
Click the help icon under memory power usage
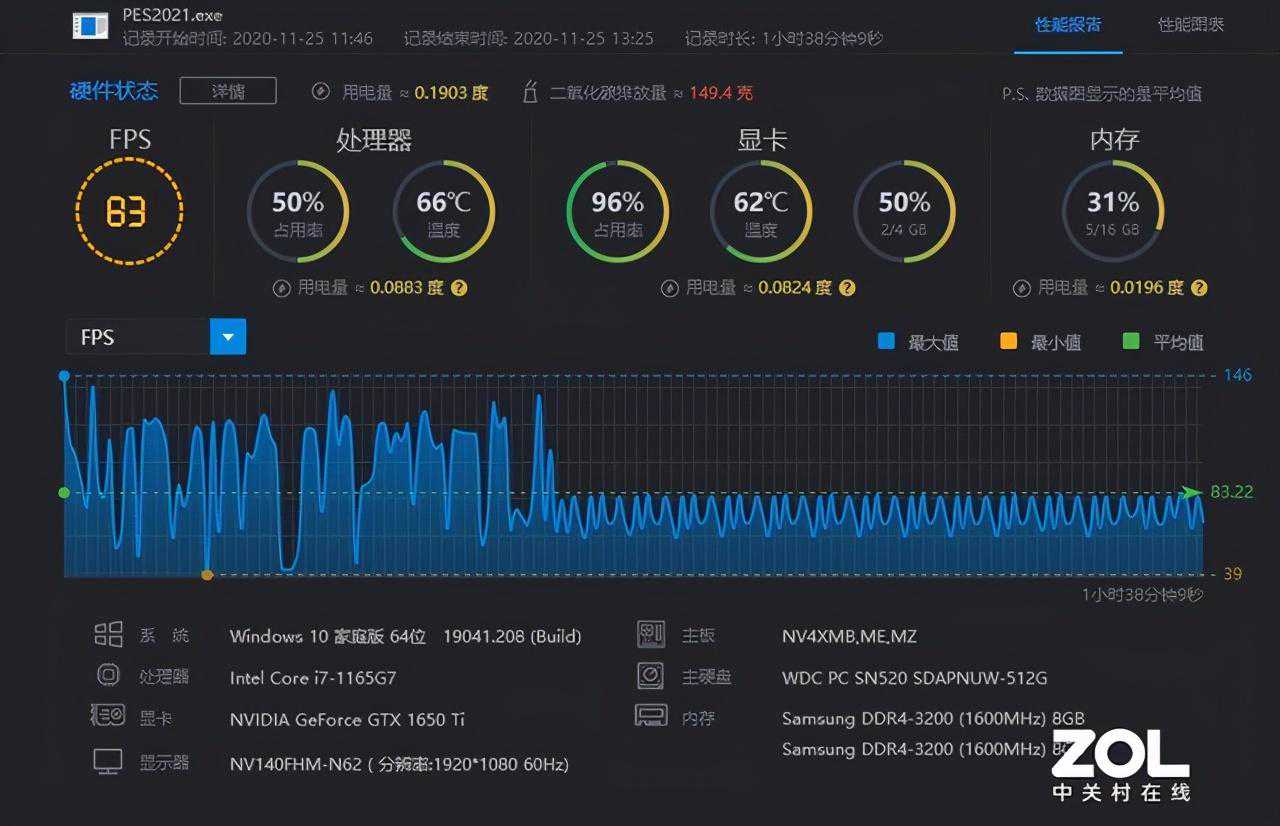(x=1199, y=288)
